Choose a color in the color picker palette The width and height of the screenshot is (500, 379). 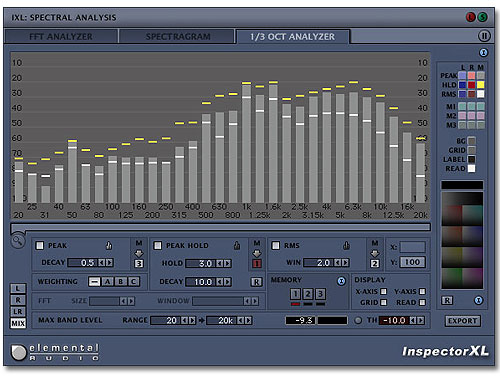pyautogui.click(x=462, y=240)
